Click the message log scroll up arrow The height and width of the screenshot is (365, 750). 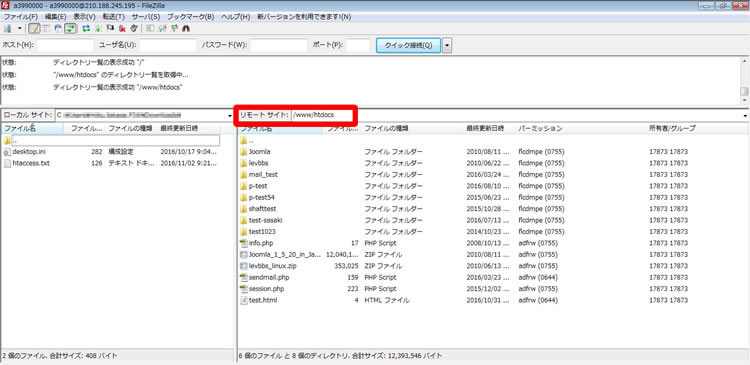click(744, 61)
